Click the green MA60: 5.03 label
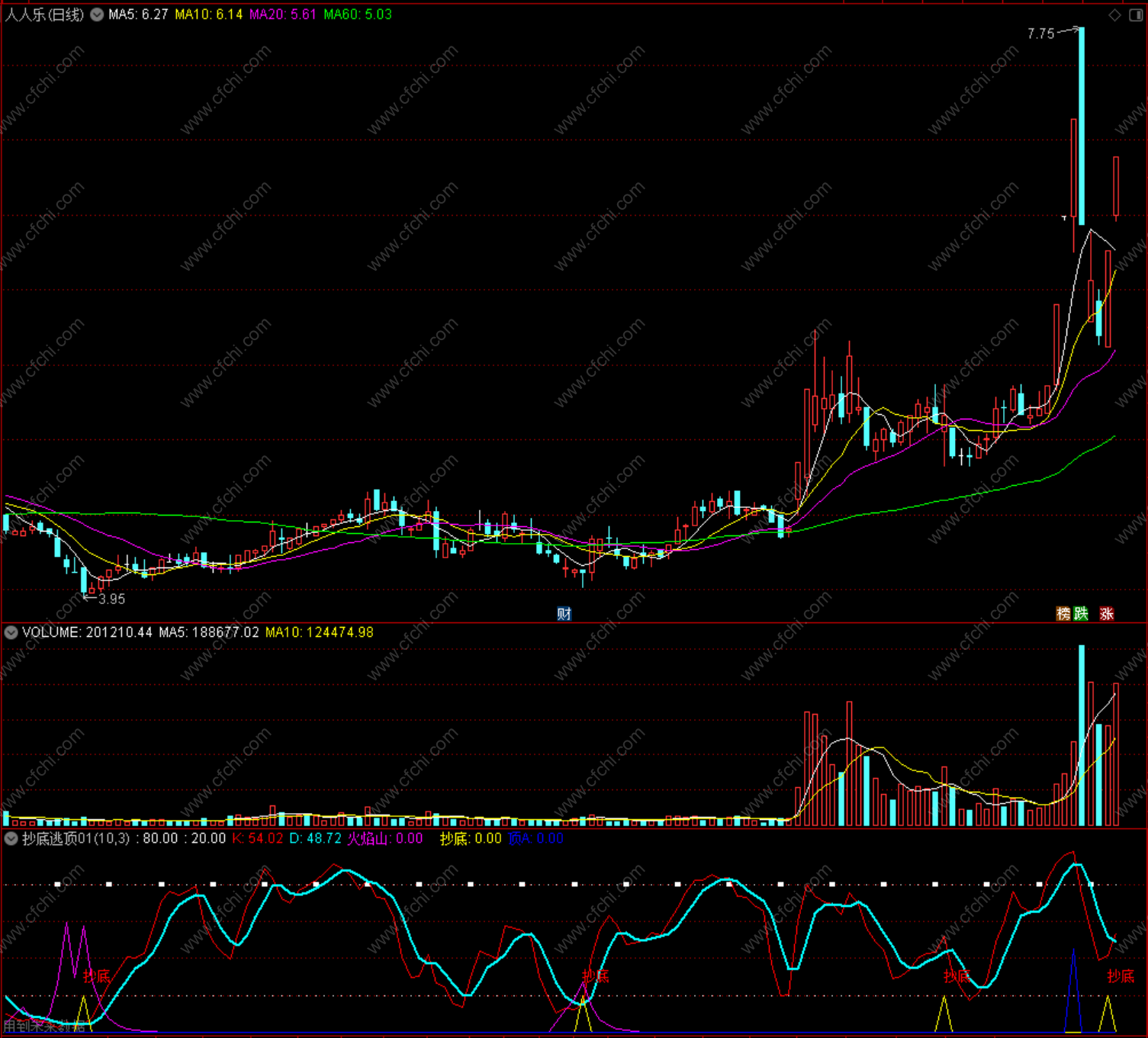Screen dimensions: 1148x1038 pos(358,14)
